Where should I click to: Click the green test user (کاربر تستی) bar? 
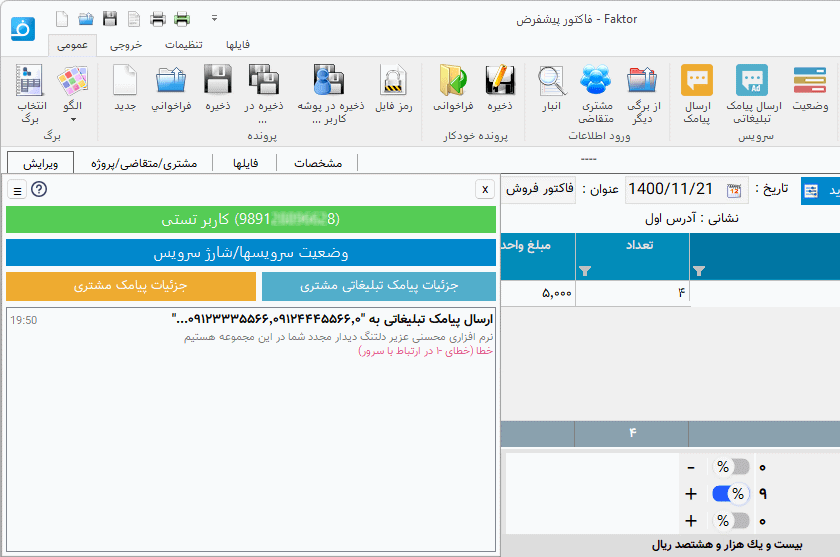point(251,219)
